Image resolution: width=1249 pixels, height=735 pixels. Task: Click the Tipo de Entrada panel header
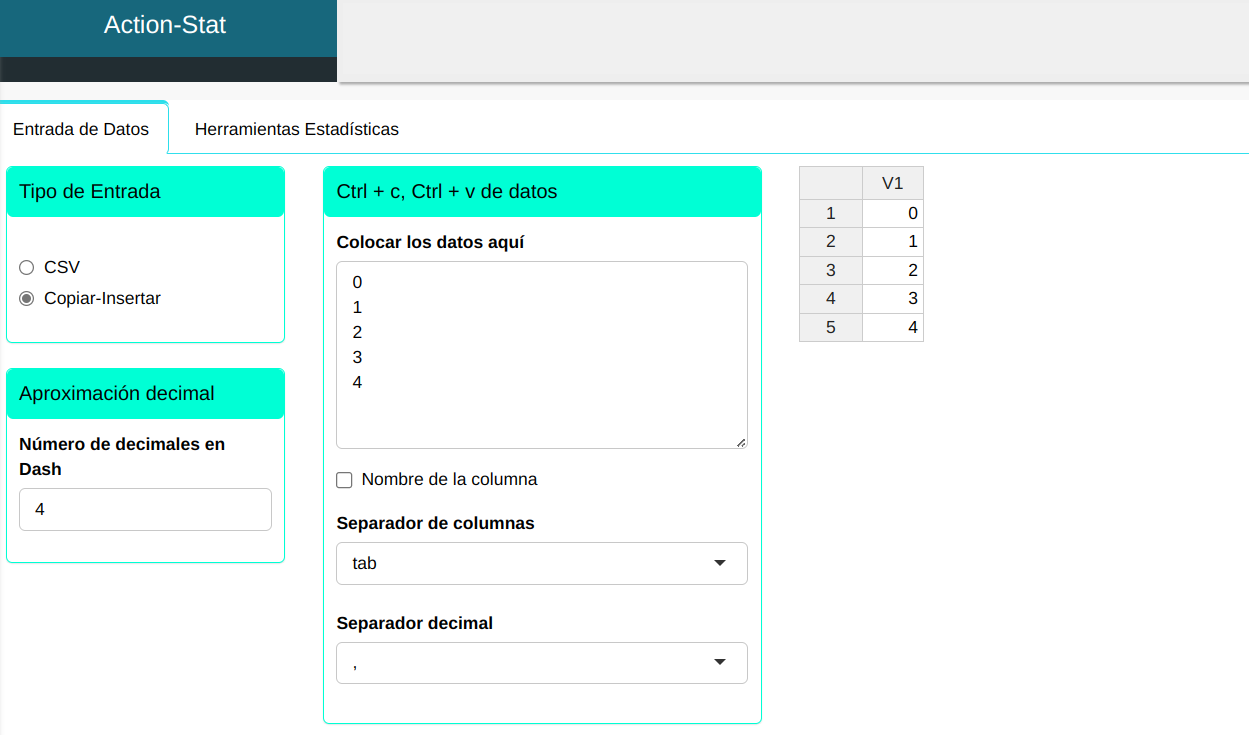click(x=145, y=192)
